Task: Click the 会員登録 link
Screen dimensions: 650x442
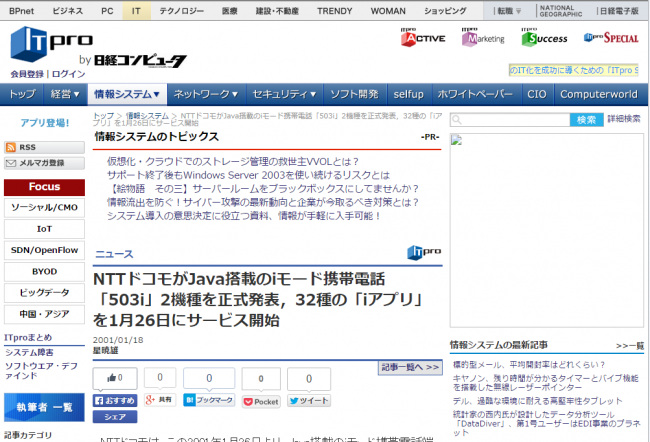Action: [27, 74]
